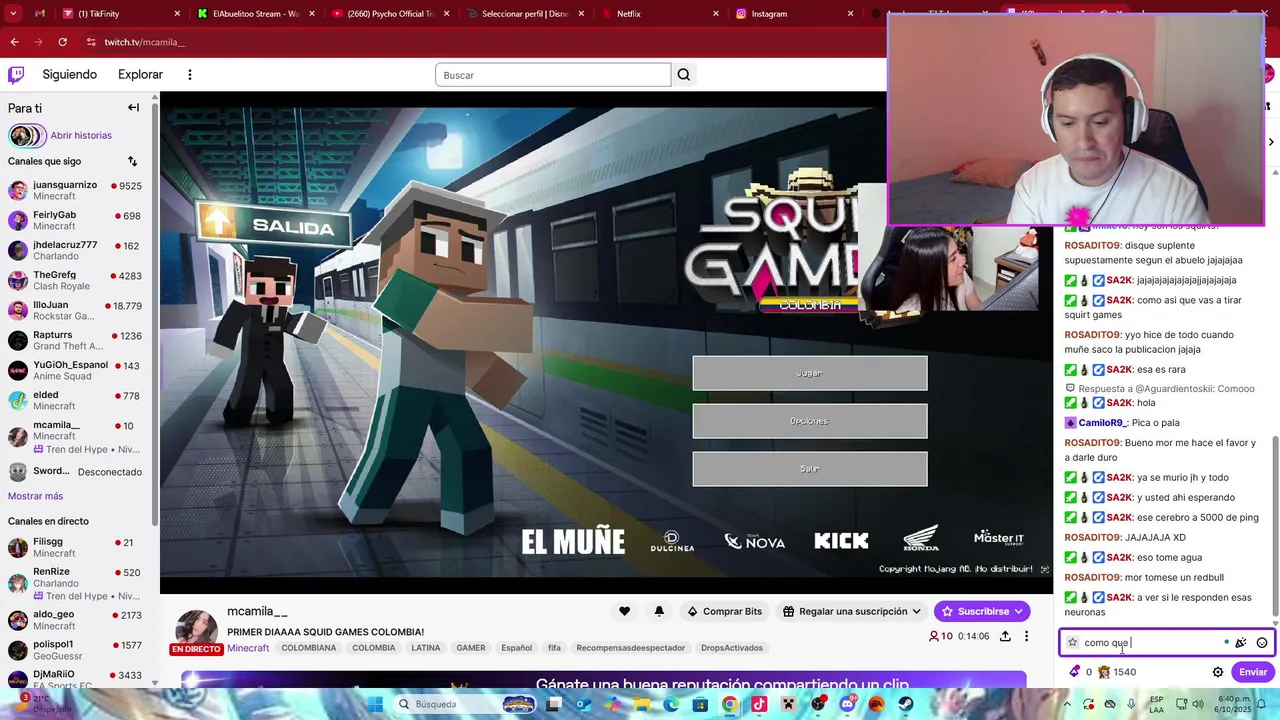1280x720 pixels.
Task: Reload the page in browser
Action: click(x=62, y=42)
